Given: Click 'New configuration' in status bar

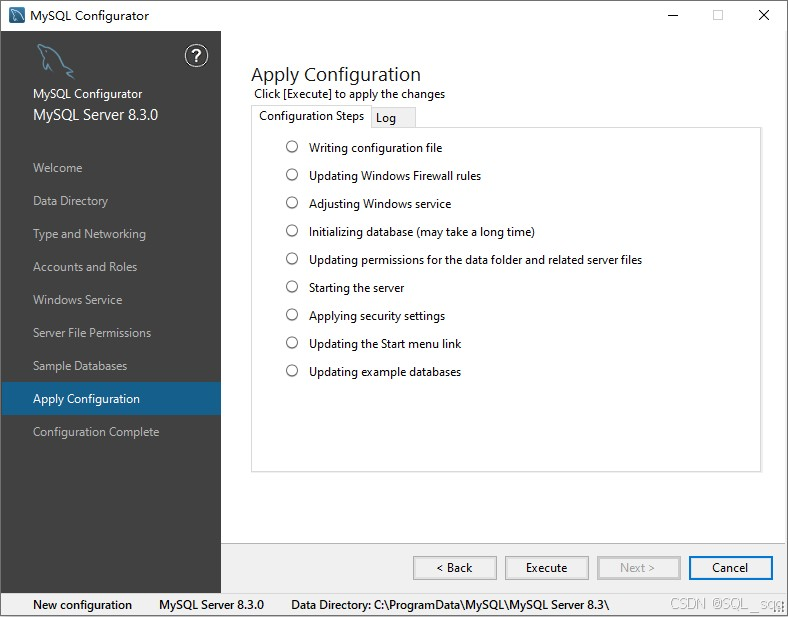Looking at the screenshot, I should coord(82,605).
